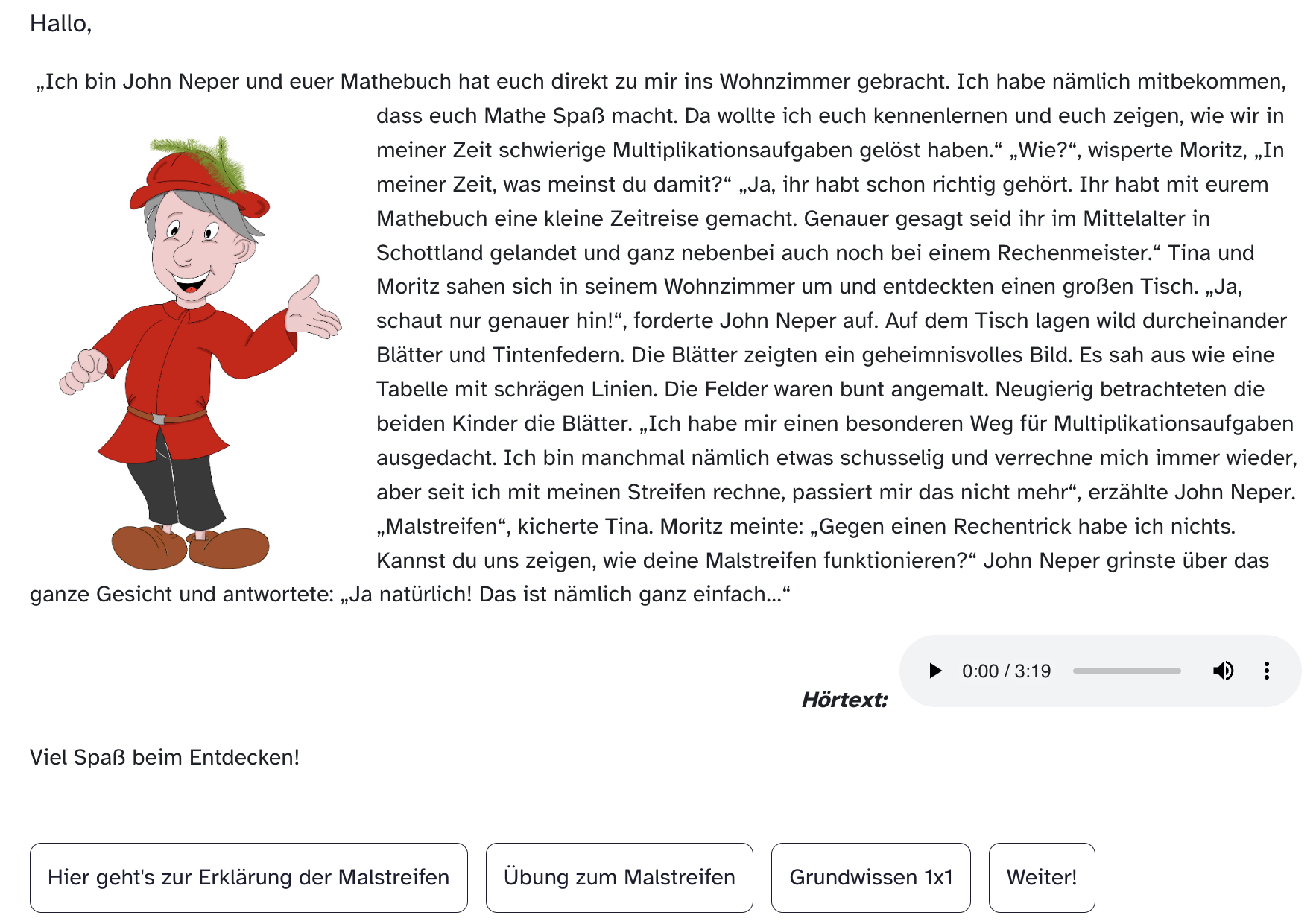Click the 'Viel Spaß beim Entdecken!' line
1316x921 pixels.
(x=165, y=757)
